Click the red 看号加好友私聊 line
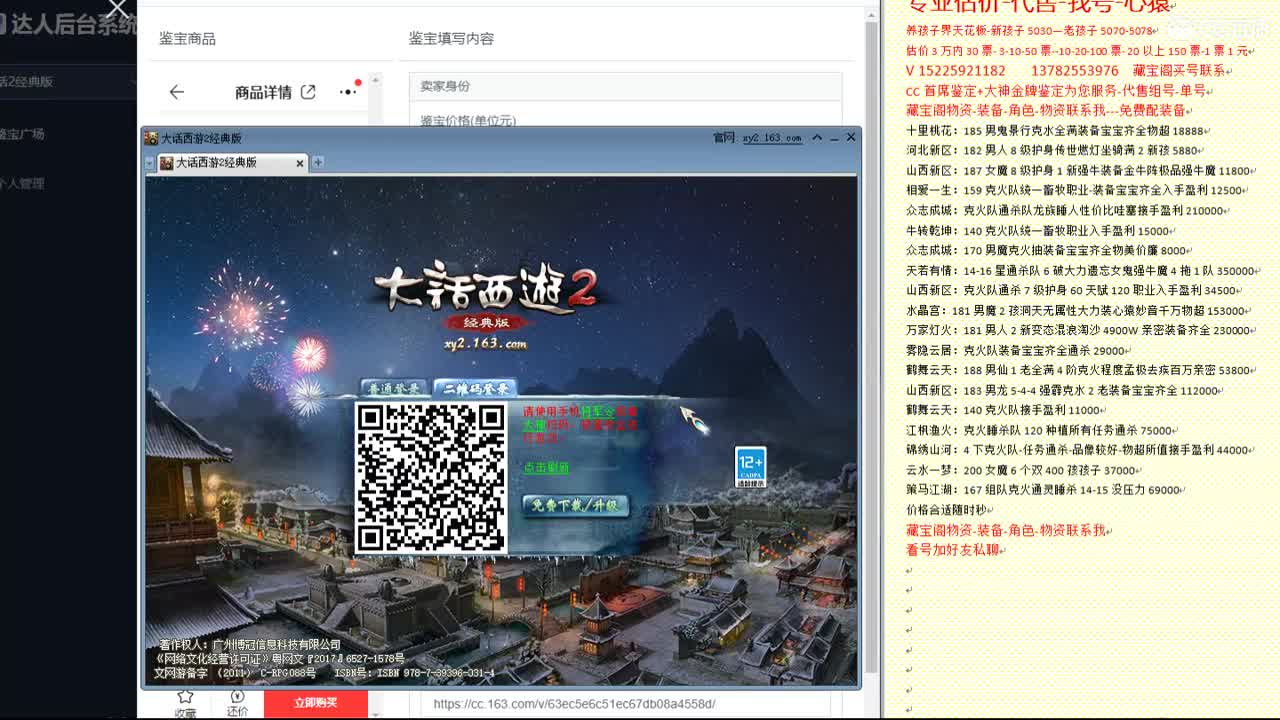 point(955,551)
